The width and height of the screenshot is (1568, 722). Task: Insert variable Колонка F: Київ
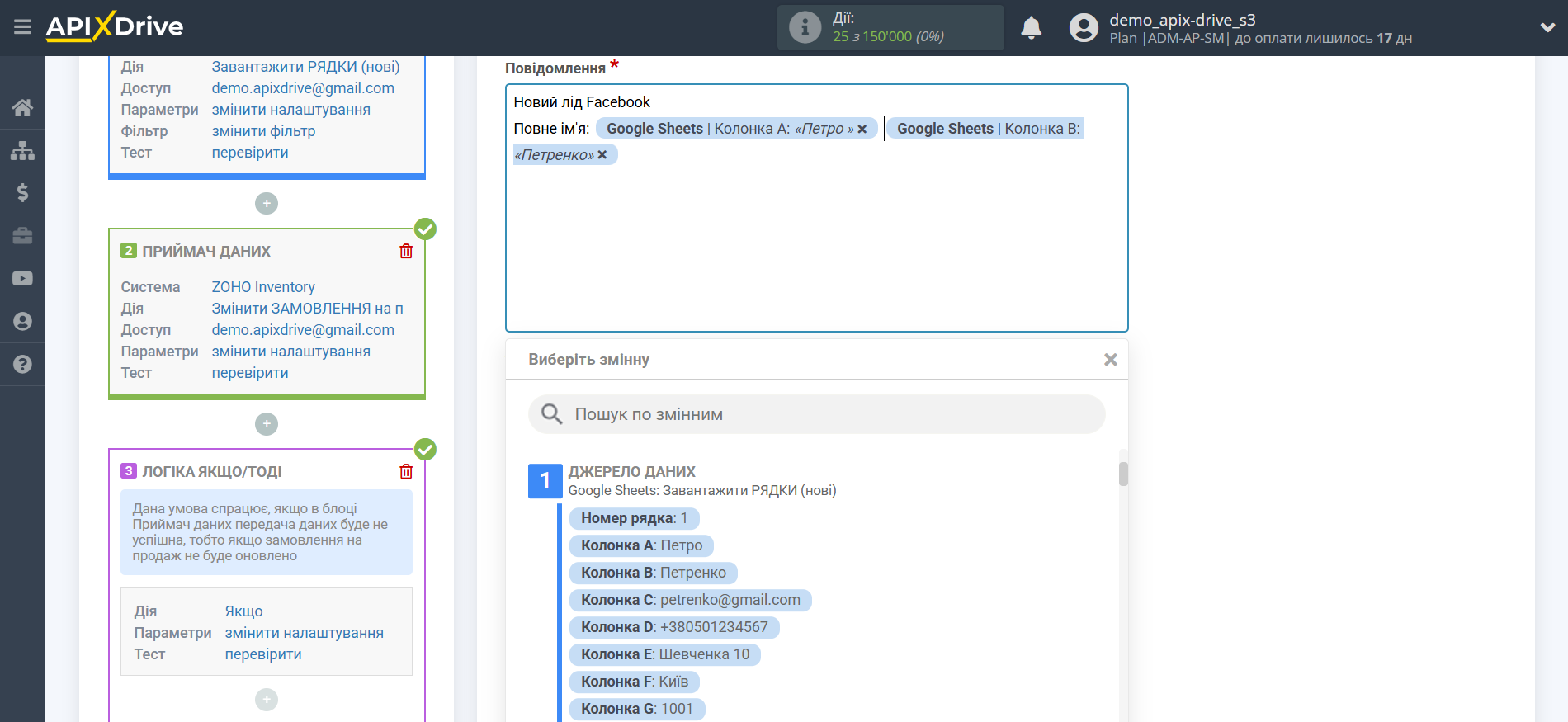635,682
